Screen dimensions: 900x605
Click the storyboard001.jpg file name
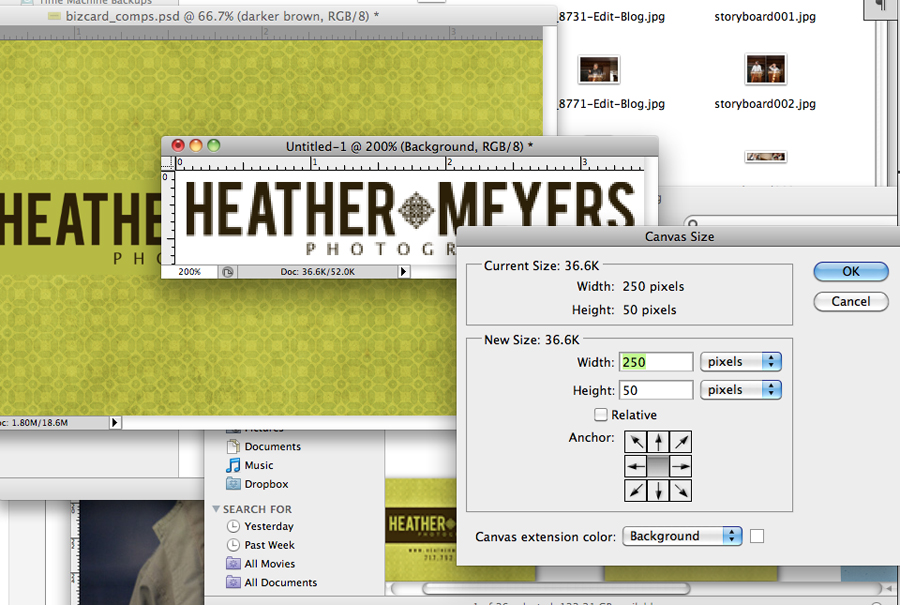765,17
